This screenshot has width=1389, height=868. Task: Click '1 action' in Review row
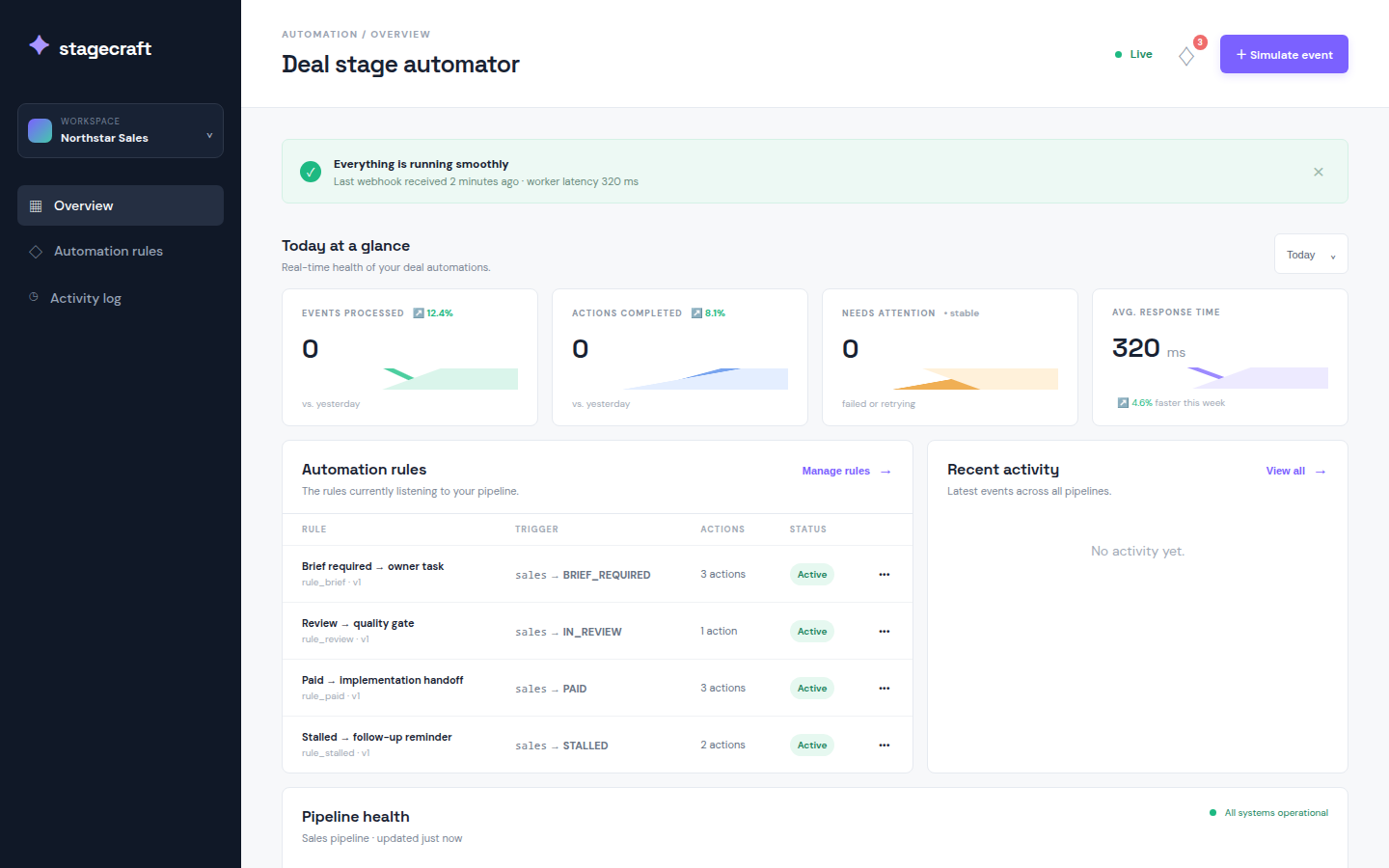pyautogui.click(x=719, y=631)
